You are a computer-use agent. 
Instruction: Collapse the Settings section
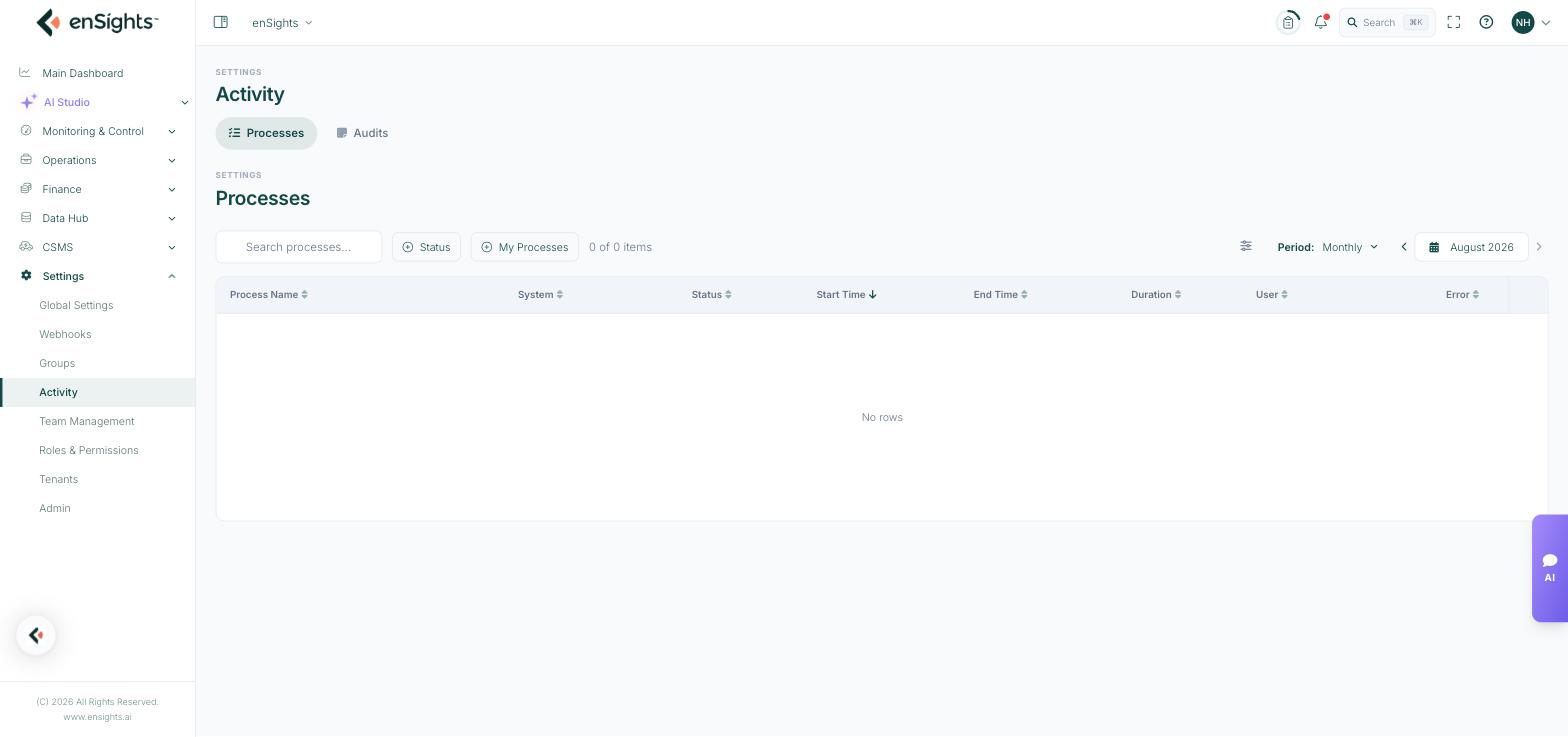(98, 276)
